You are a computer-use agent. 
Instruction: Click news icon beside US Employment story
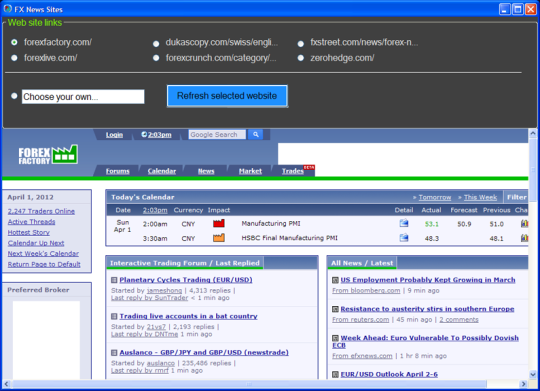(335, 280)
